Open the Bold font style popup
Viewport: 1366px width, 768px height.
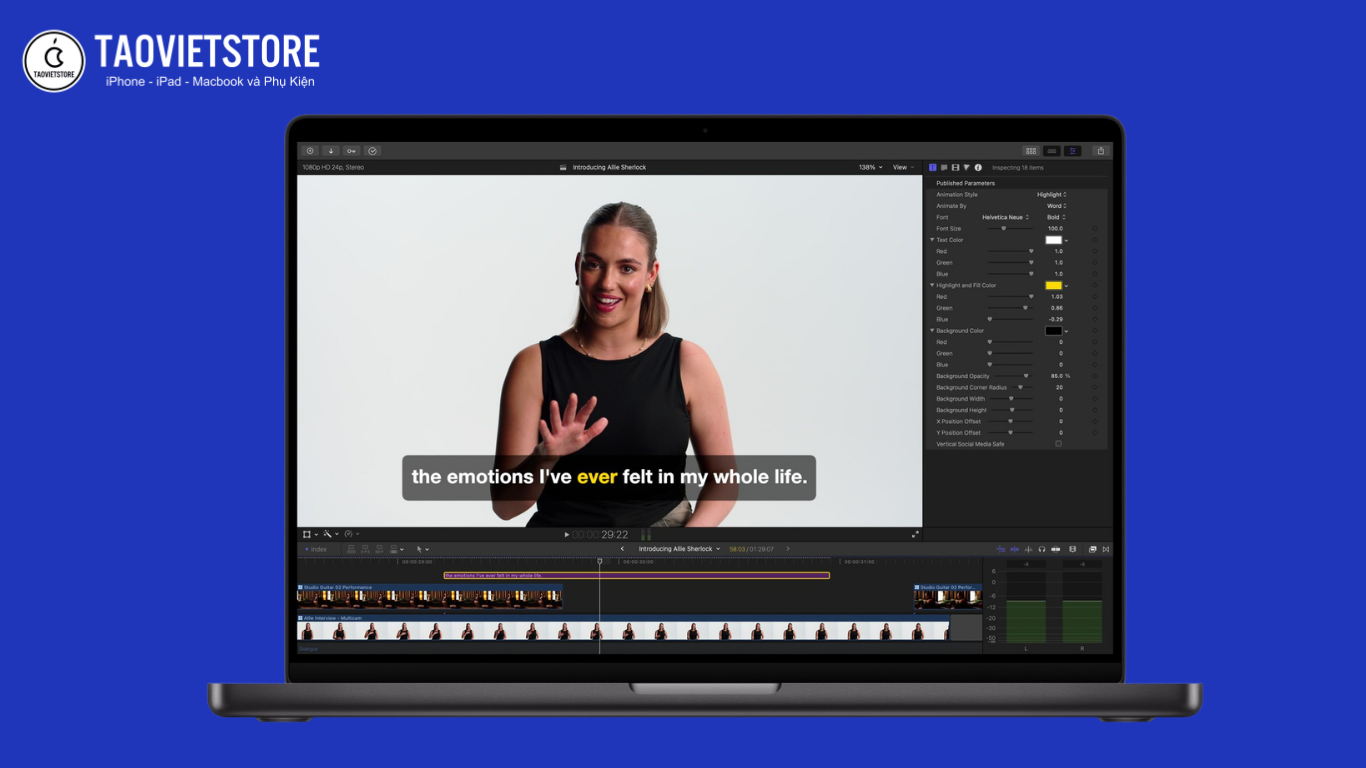click(1056, 217)
